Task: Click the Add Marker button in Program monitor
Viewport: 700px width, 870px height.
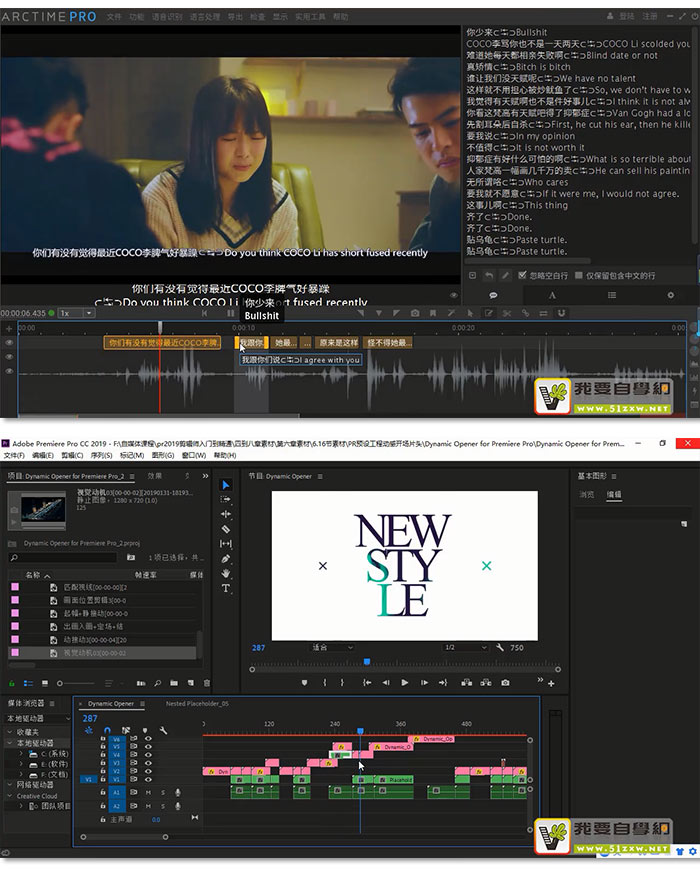Action: click(304, 682)
